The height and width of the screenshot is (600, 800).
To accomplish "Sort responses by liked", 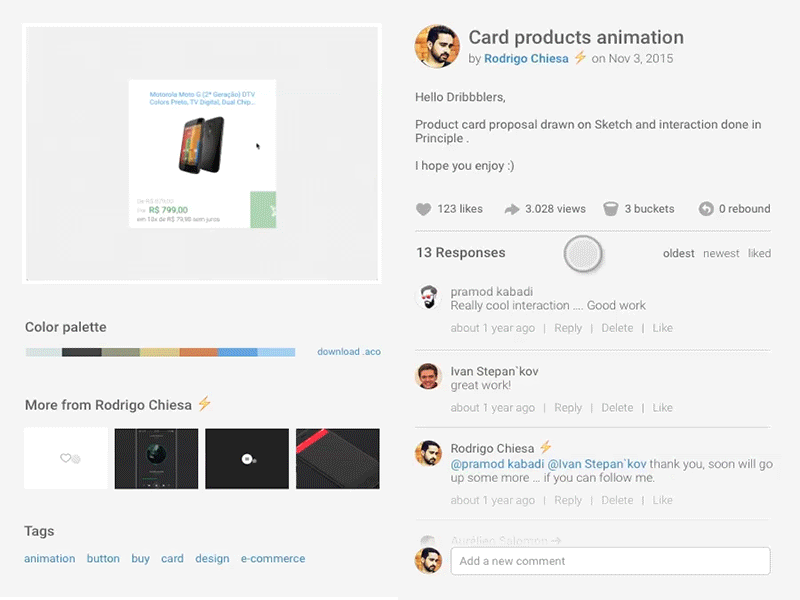I will coord(760,254).
